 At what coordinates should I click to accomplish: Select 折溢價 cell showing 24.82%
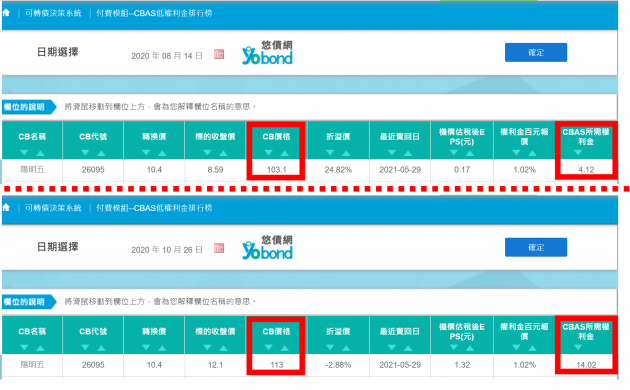[x=338, y=169]
